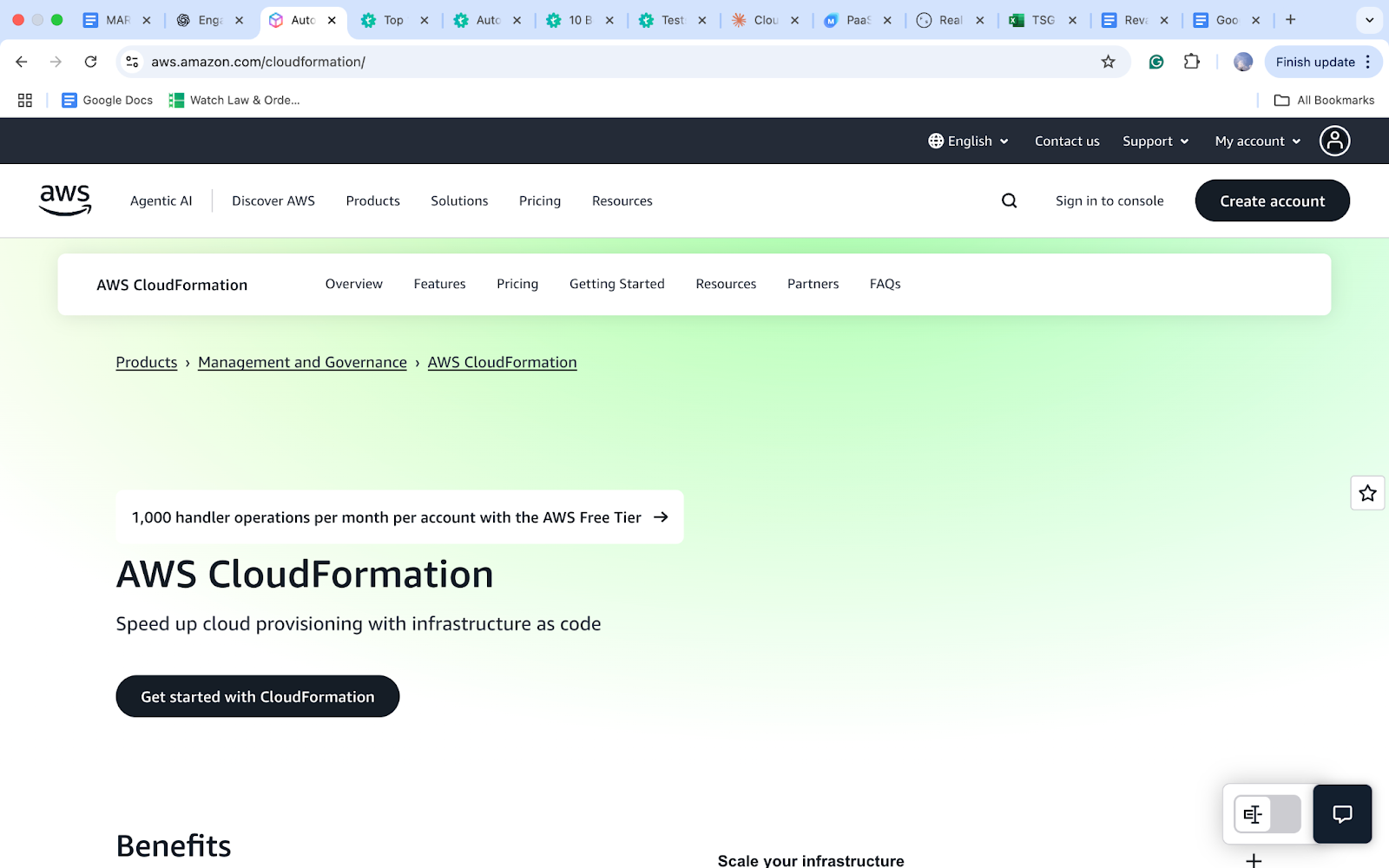This screenshot has width=1389, height=868.
Task: Select the CloudFormation Pricing tab
Action: tap(517, 284)
